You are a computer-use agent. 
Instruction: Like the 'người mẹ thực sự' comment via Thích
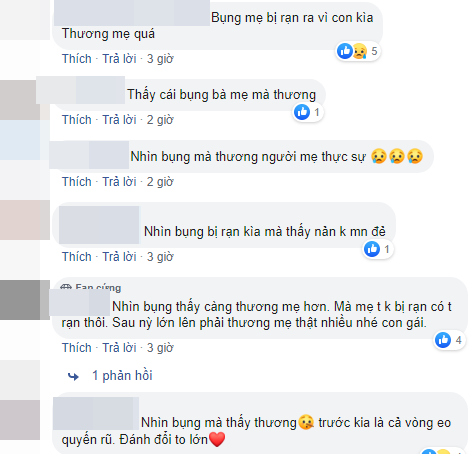point(77,182)
